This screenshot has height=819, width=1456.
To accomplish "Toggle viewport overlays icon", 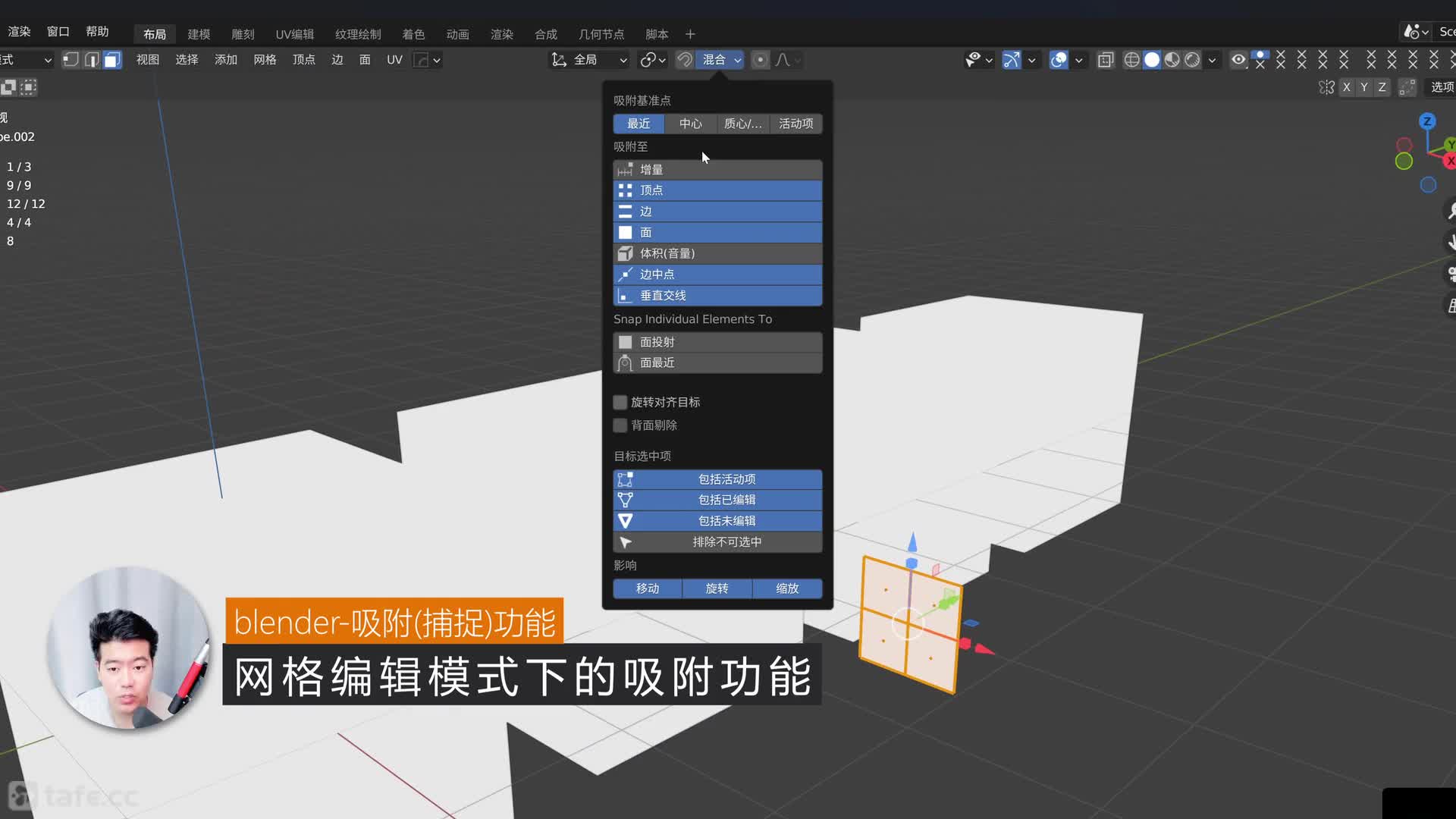I will coord(1059,60).
